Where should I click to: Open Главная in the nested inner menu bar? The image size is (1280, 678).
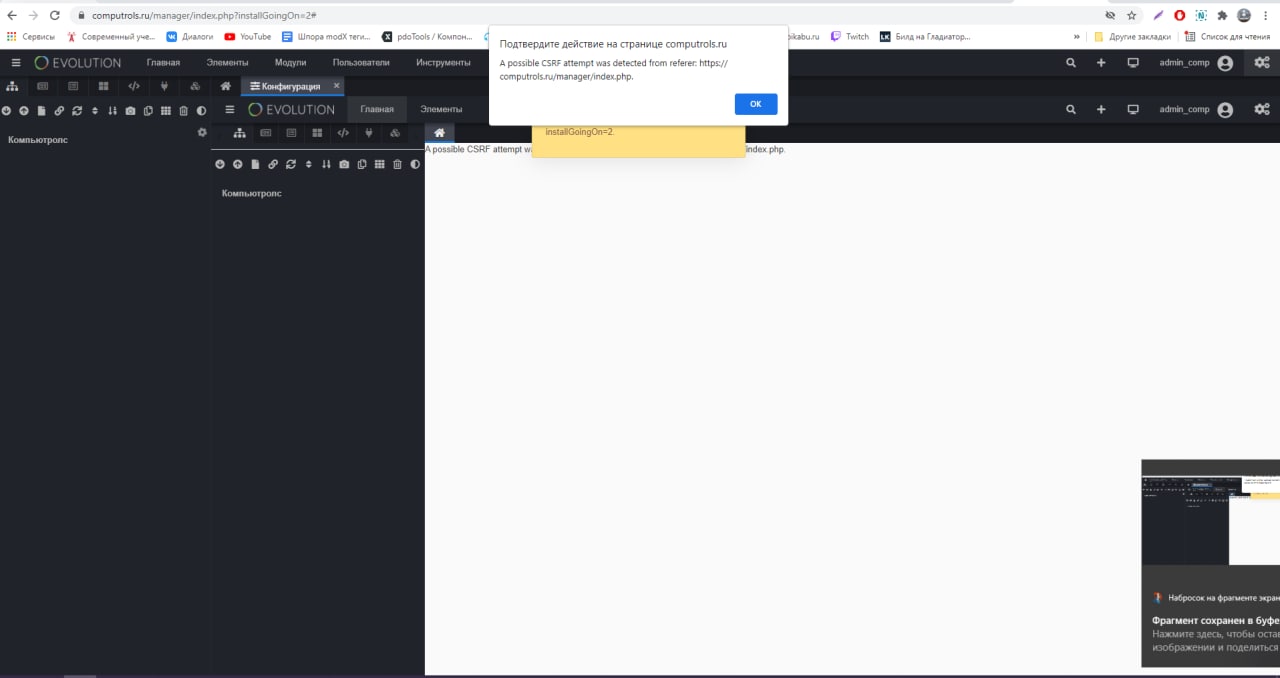click(377, 109)
